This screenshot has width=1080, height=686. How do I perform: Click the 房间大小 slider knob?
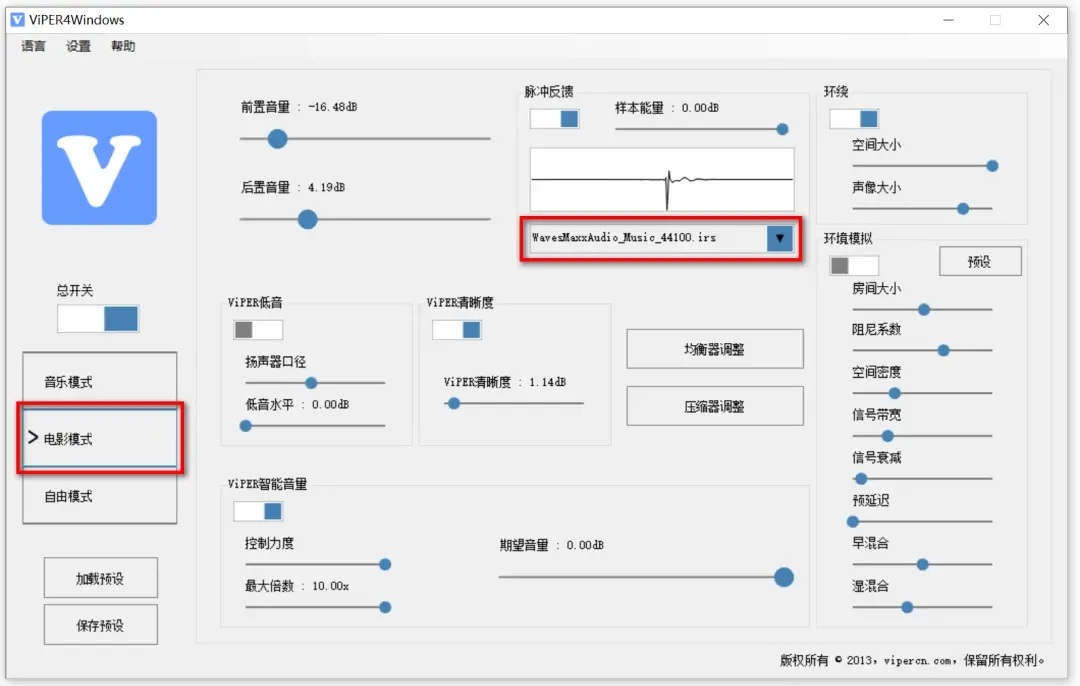(924, 310)
